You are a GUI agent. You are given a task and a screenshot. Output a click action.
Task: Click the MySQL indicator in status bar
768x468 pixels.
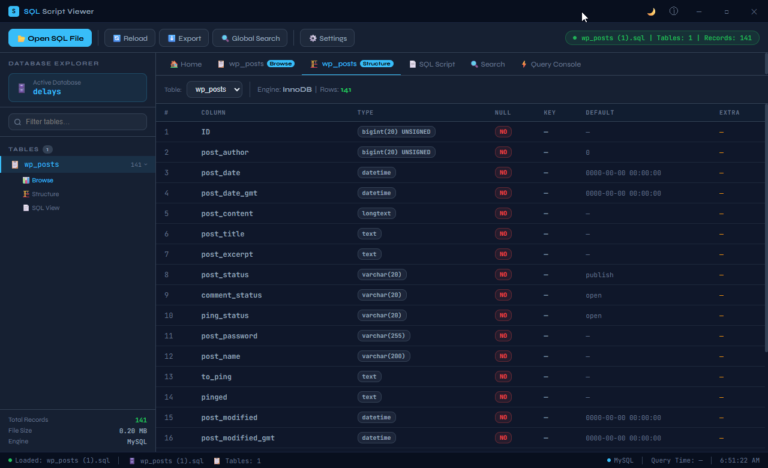(620, 461)
